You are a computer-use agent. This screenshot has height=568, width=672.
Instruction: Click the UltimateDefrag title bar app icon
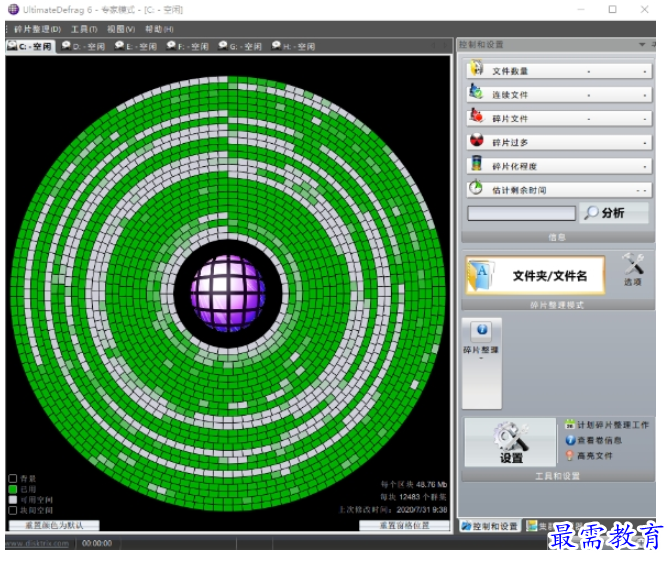[x=14, y=9]
